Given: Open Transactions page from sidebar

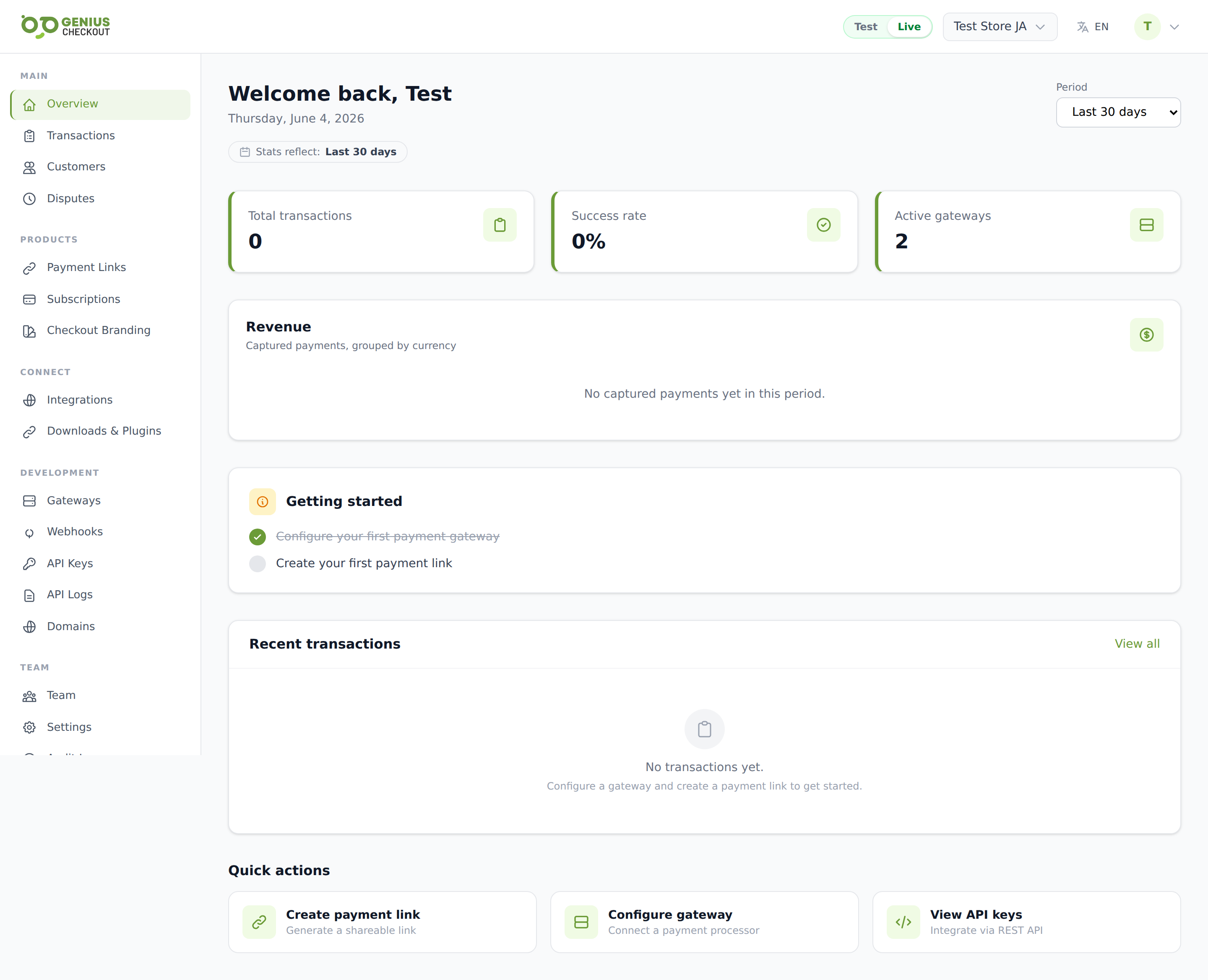Looking at the screenshot, I should (101, 136).
